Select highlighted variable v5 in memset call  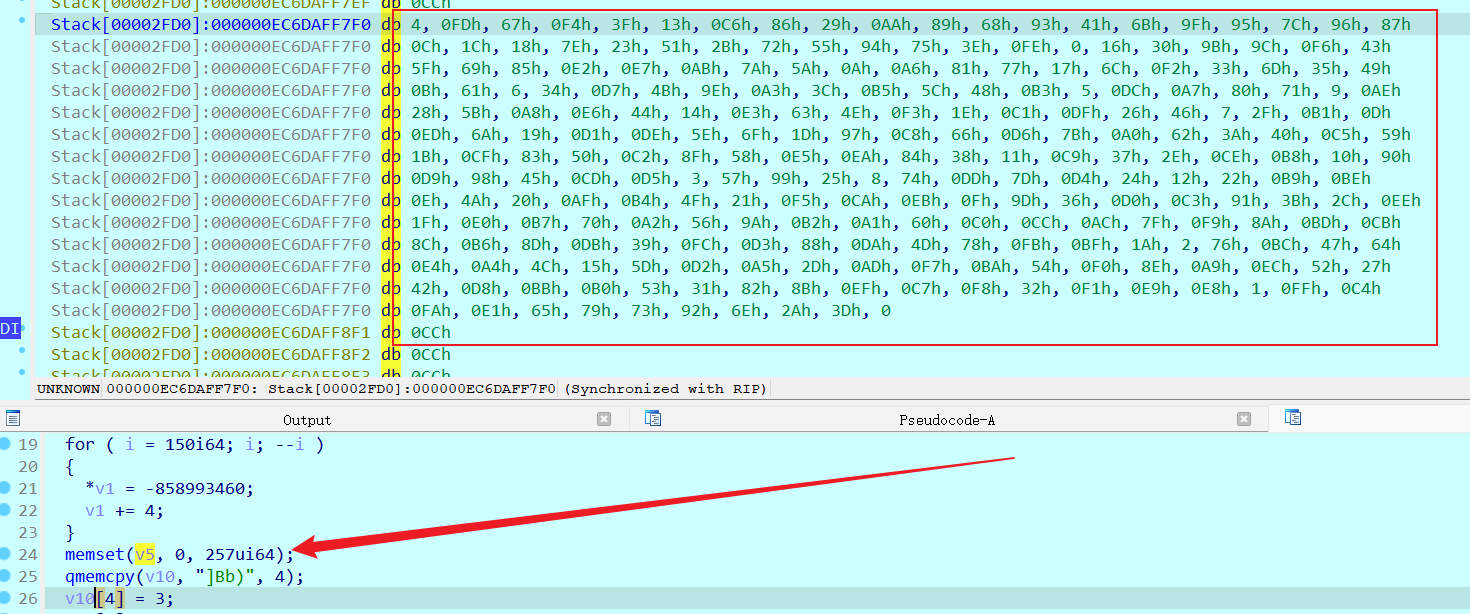[x=146, y=554]
